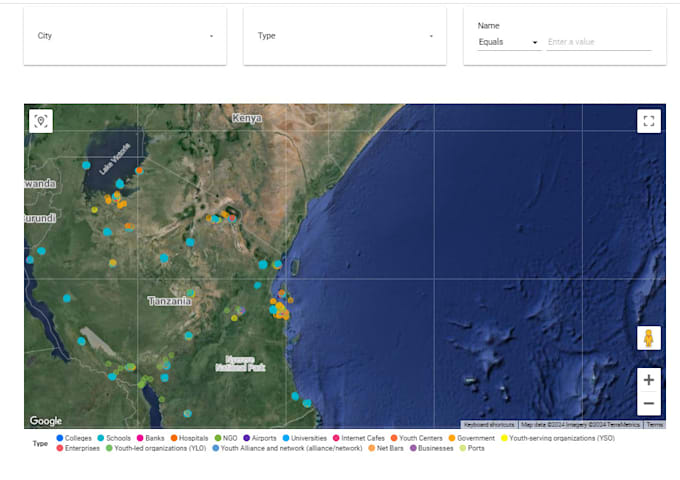Click the Kenya map label
The height and width of the screenshot is (480, 680).
tap(247, 118)
